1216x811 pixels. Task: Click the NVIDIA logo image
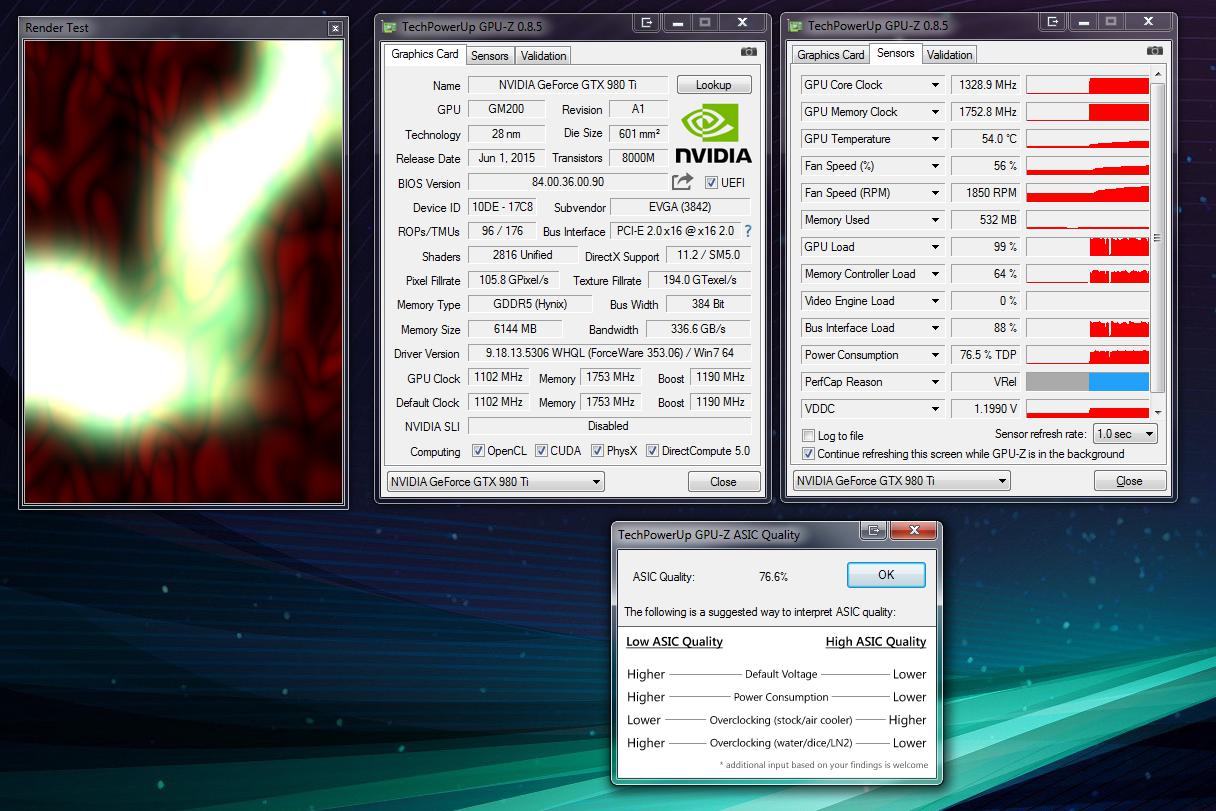pos(713,134)
